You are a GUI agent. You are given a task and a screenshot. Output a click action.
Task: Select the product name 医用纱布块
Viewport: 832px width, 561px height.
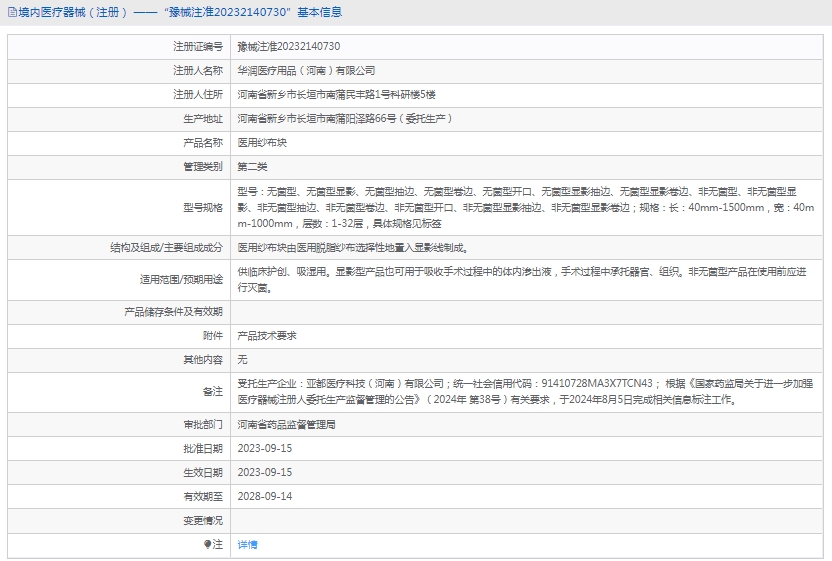262,143
